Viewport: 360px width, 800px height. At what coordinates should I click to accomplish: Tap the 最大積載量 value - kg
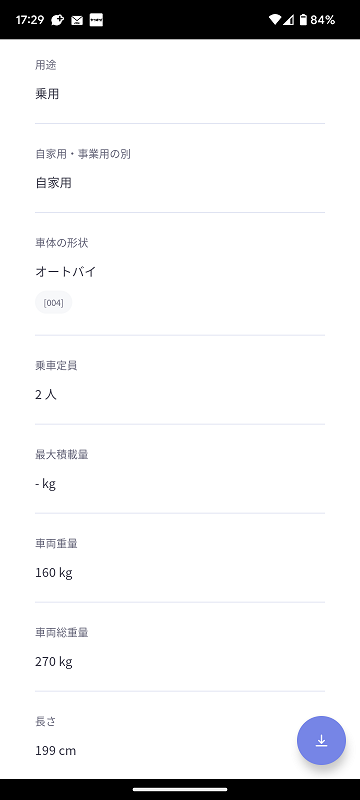(45, 484)
